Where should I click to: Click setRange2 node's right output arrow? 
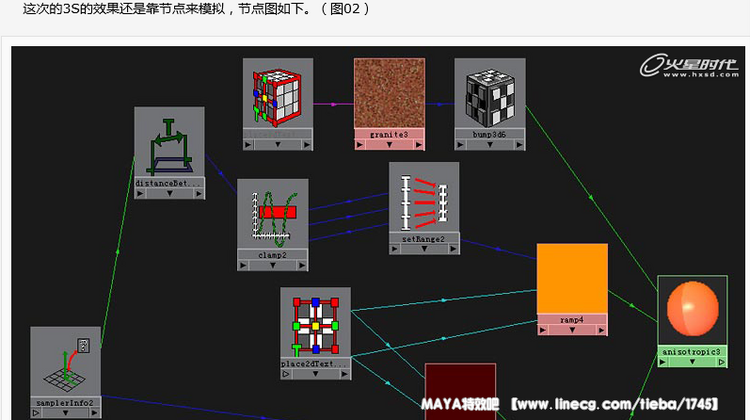451,249
